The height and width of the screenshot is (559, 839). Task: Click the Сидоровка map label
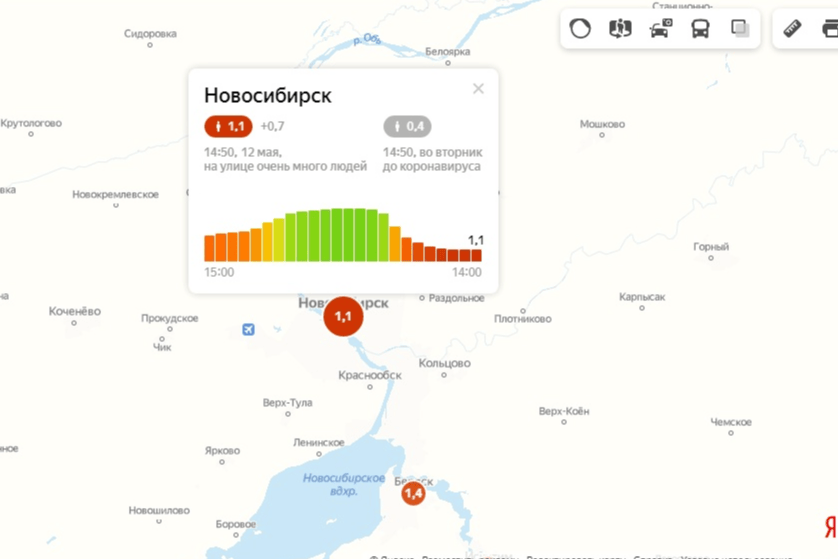[150, 34]
